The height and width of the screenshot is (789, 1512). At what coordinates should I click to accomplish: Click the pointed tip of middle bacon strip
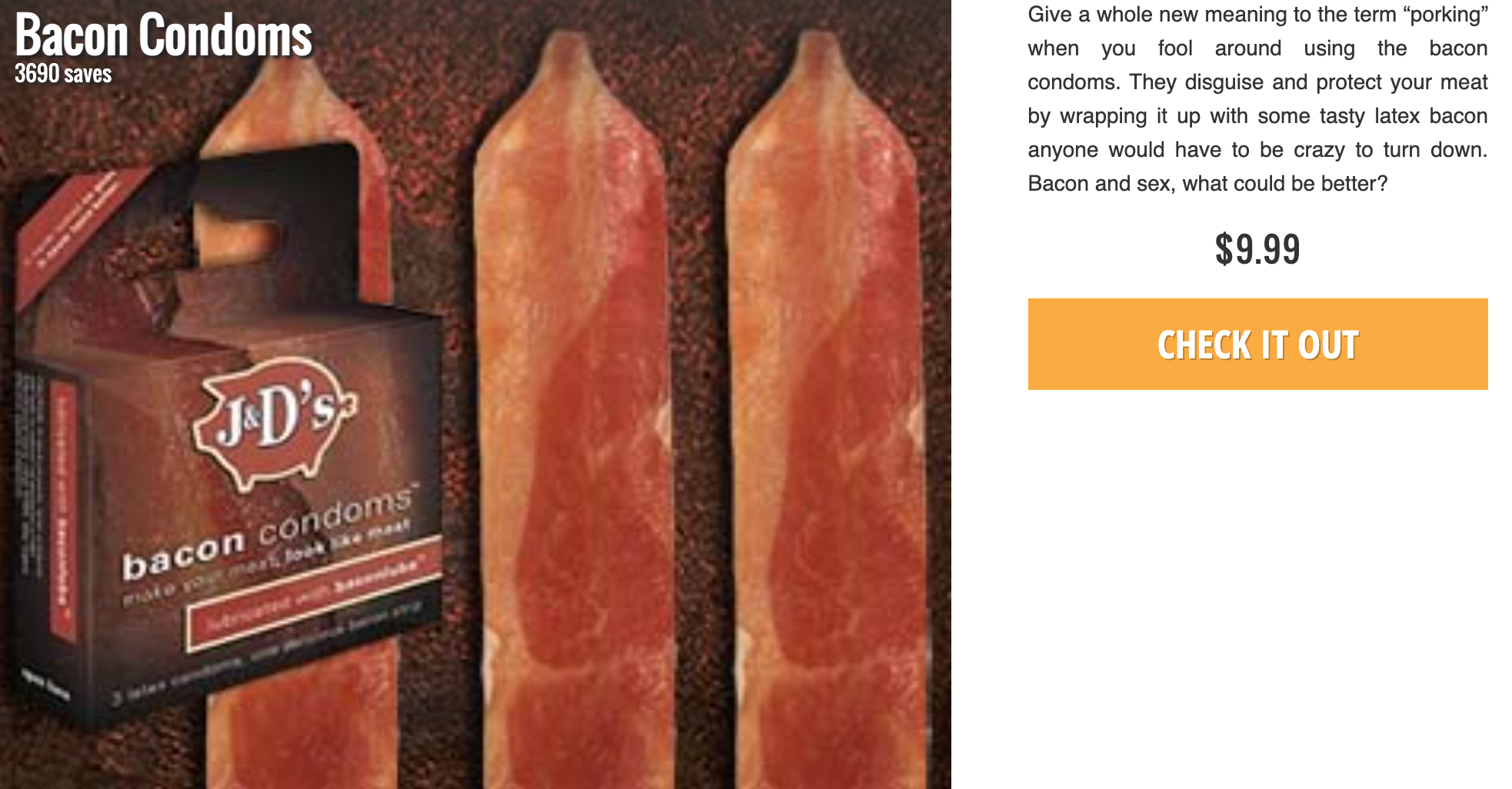[x=571, y=54]
